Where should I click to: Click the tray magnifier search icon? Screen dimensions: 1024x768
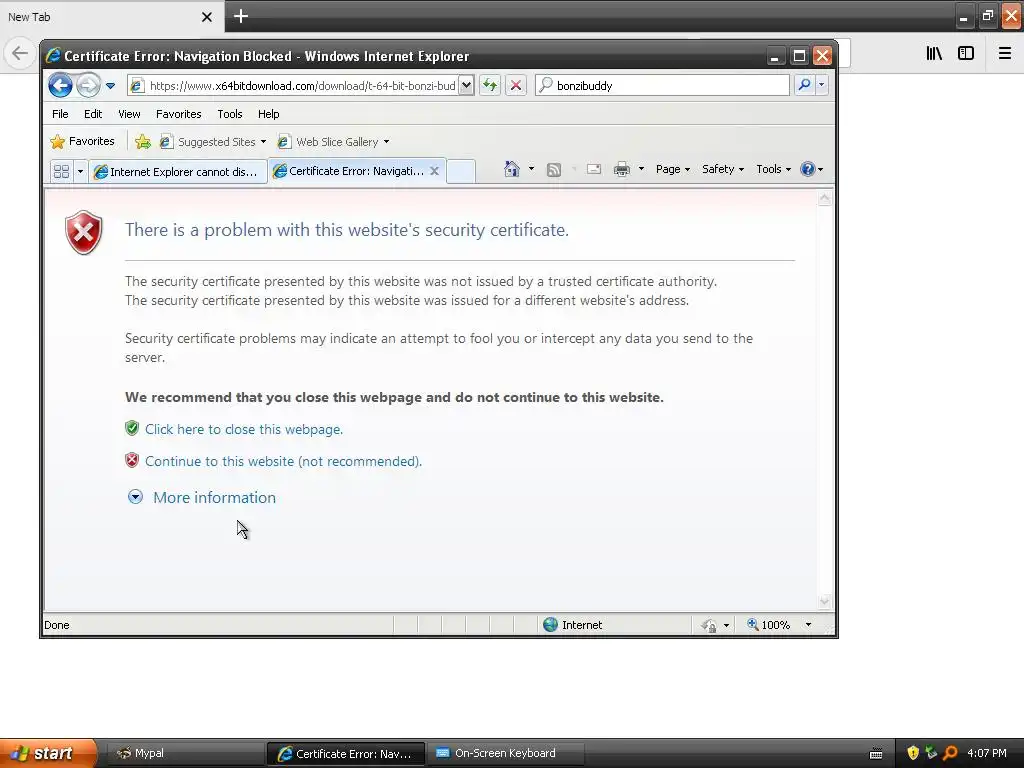point(950,754)
